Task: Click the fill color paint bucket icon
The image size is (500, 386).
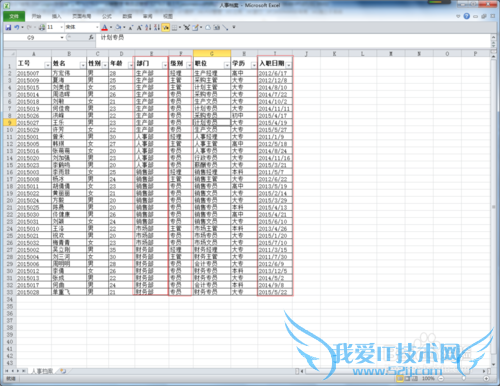Action: coord(118,27)
